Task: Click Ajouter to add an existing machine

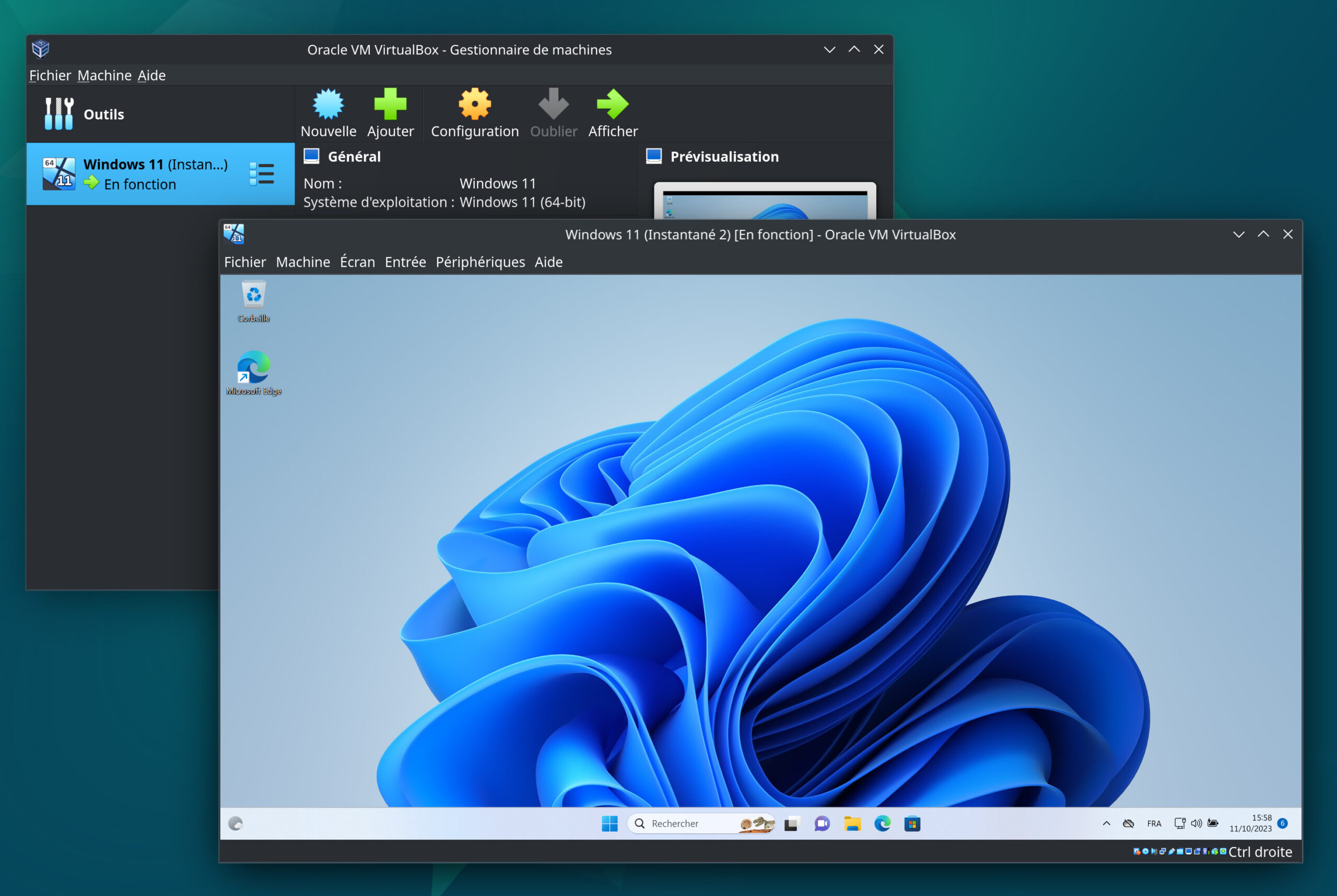Action: (x=391, y=113)
